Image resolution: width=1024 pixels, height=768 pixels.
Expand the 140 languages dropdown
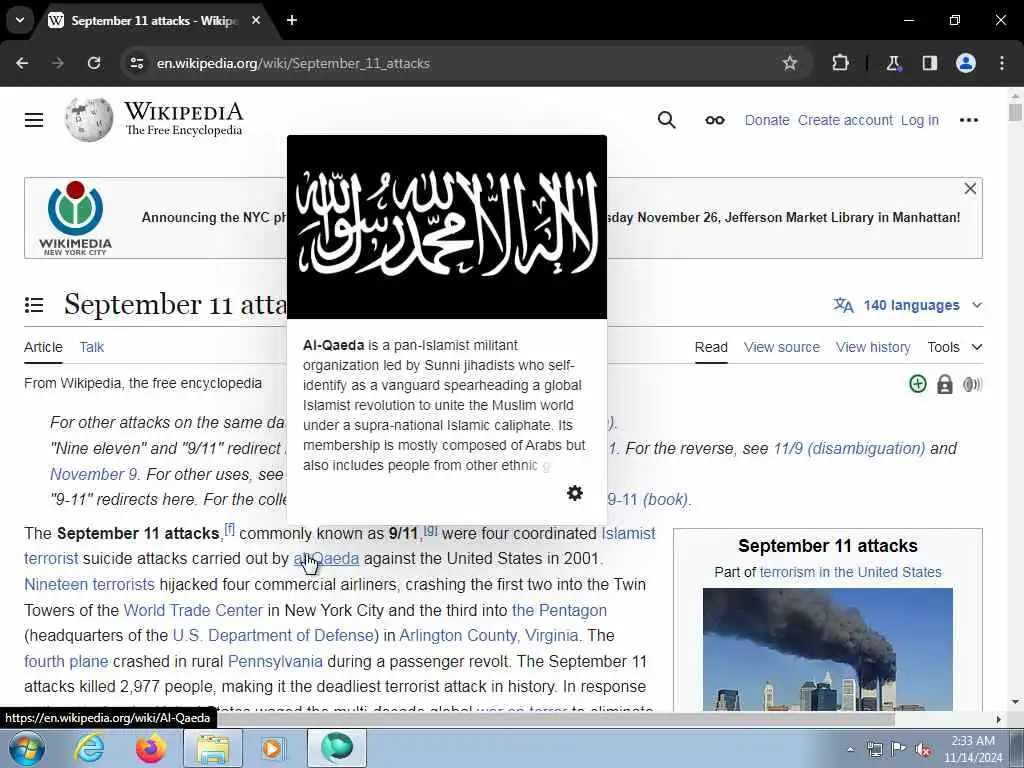908,305
